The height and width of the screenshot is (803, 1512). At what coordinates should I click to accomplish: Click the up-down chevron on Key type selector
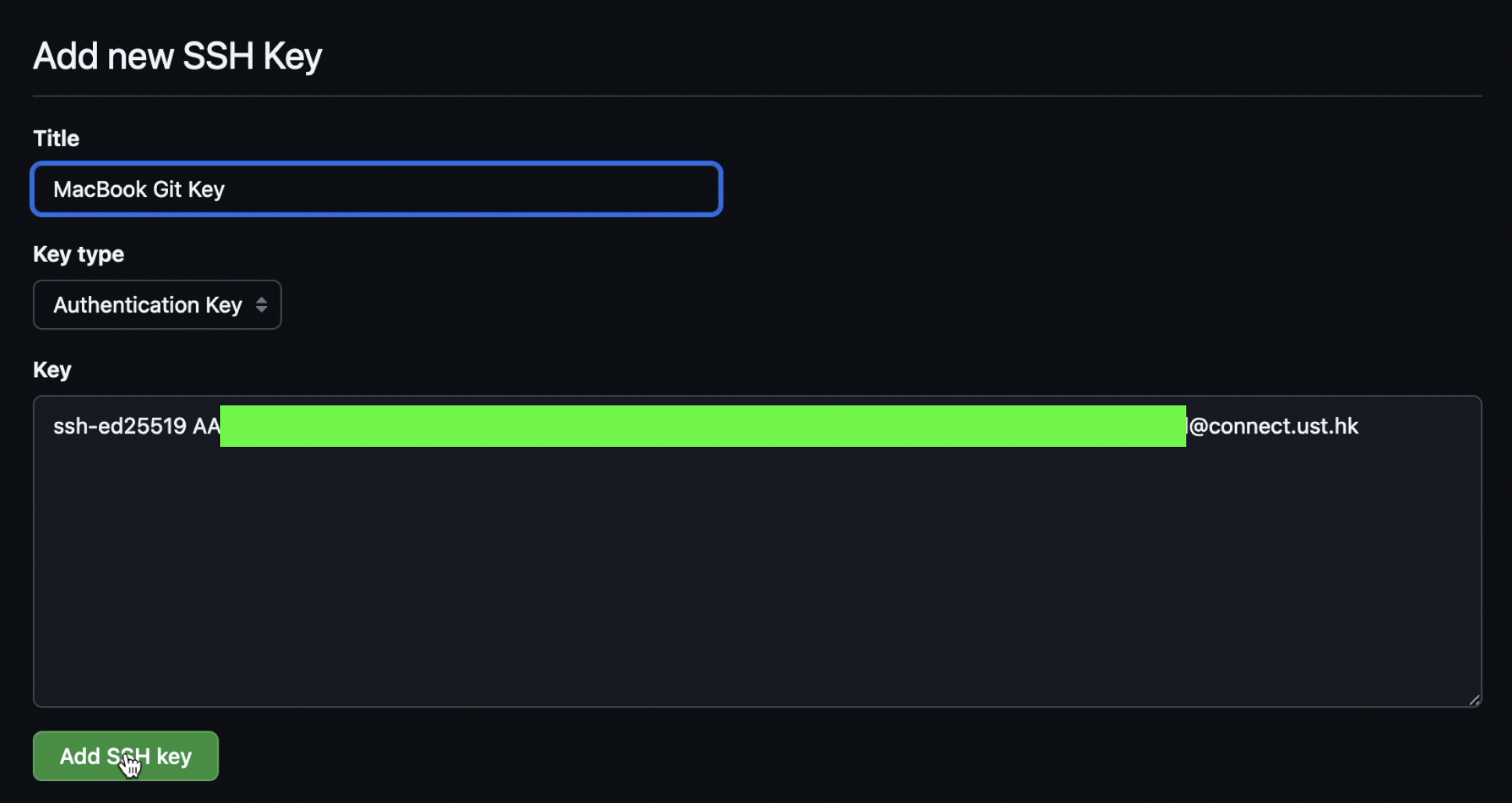click(x=263, y=305)
